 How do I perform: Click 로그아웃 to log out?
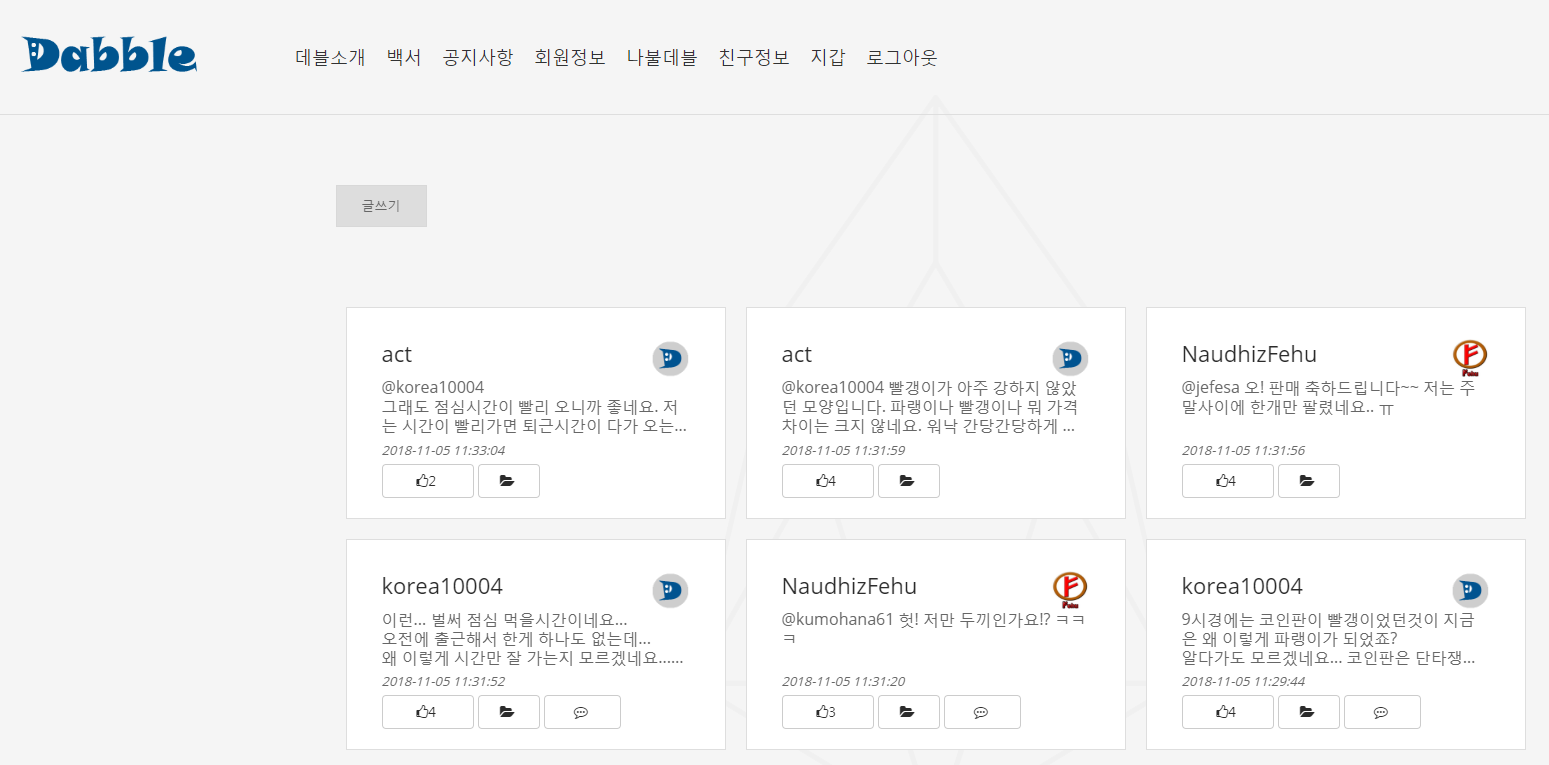click(x=901, y=57)
